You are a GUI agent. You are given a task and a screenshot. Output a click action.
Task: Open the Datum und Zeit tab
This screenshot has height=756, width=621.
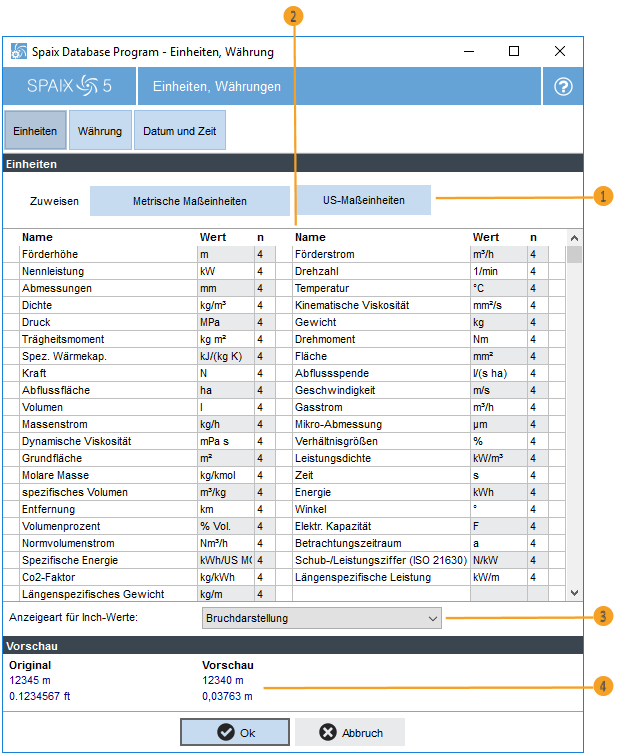180,130
